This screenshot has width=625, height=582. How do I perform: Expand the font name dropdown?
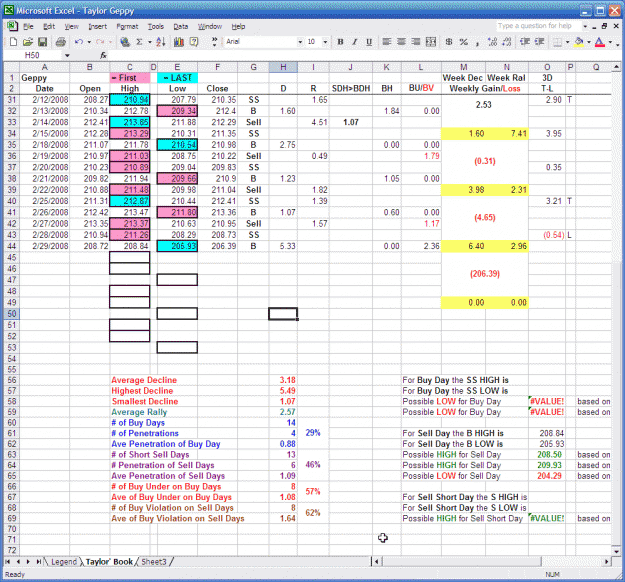300,42
